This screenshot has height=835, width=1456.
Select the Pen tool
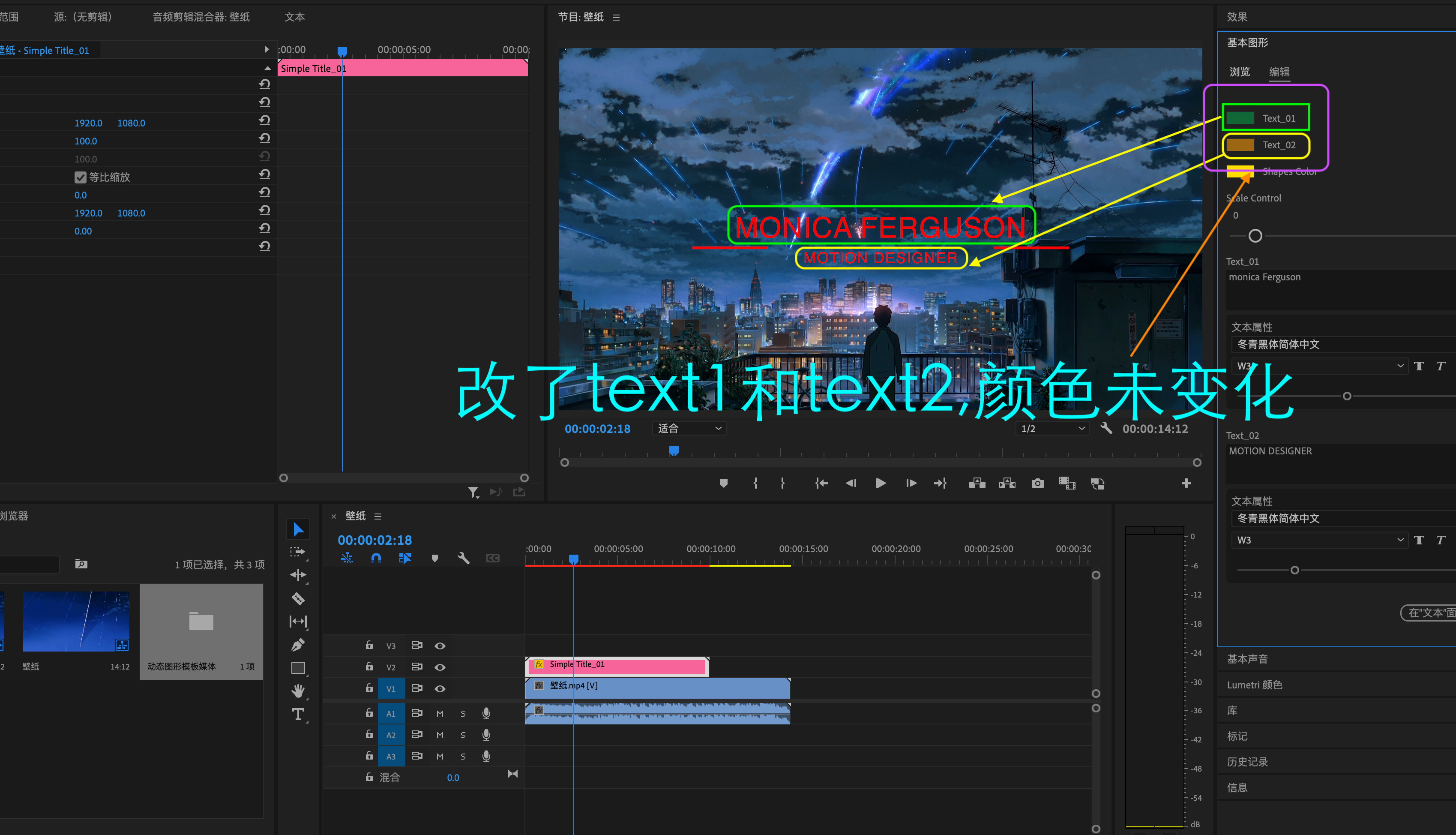point(298,645)
